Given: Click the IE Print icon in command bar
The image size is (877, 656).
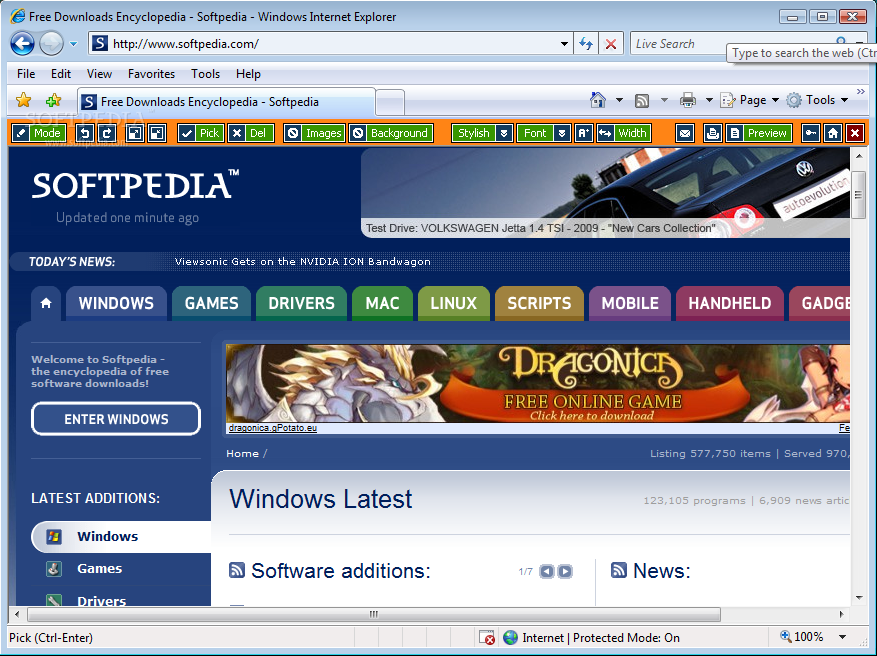Looking at the screenshot, I should pyautogui.click(x=687, y=100).
